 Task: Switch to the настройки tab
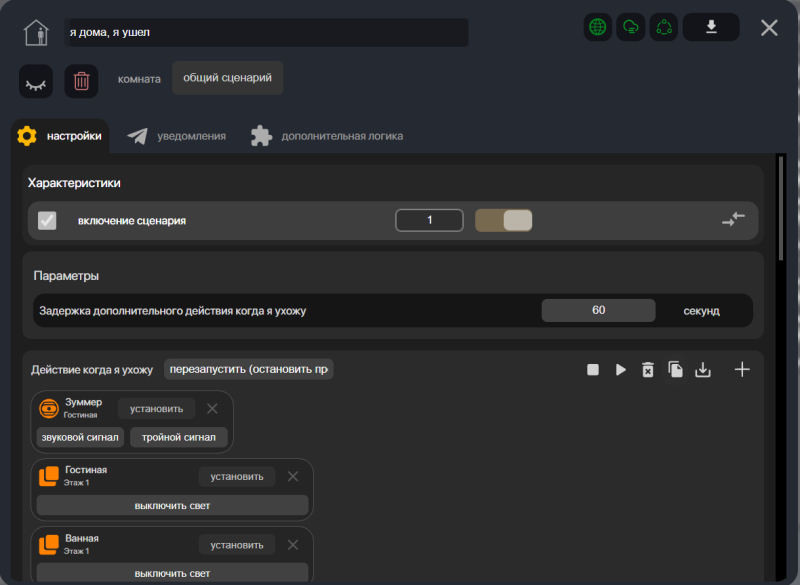pyautogui.click(x=60, y=136)
